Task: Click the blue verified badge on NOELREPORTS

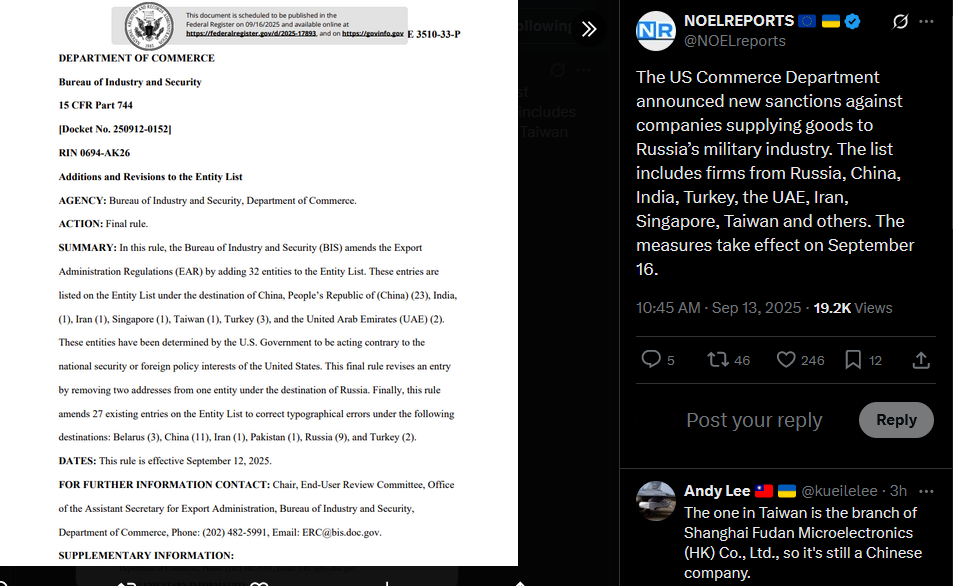Action: pos(853,21)
